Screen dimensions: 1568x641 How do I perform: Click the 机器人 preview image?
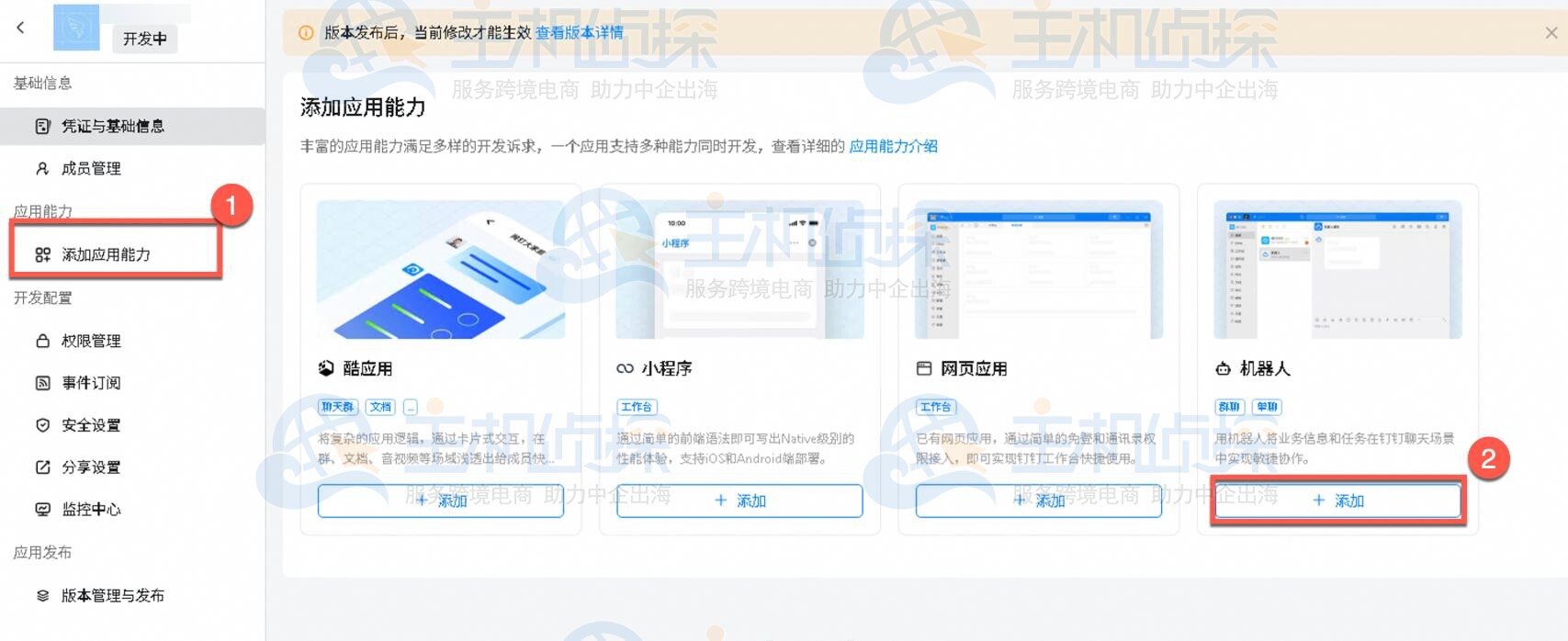[1338, 270]
